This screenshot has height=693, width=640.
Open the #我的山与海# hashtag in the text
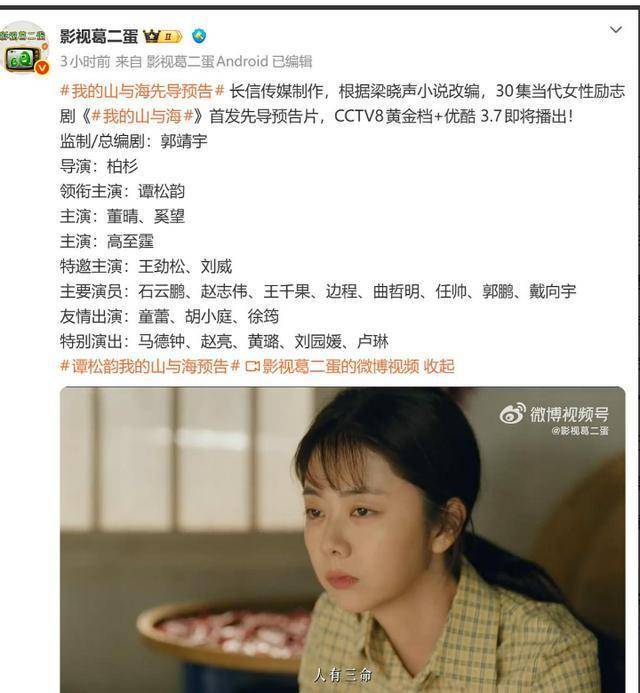(x=142, y=116)
